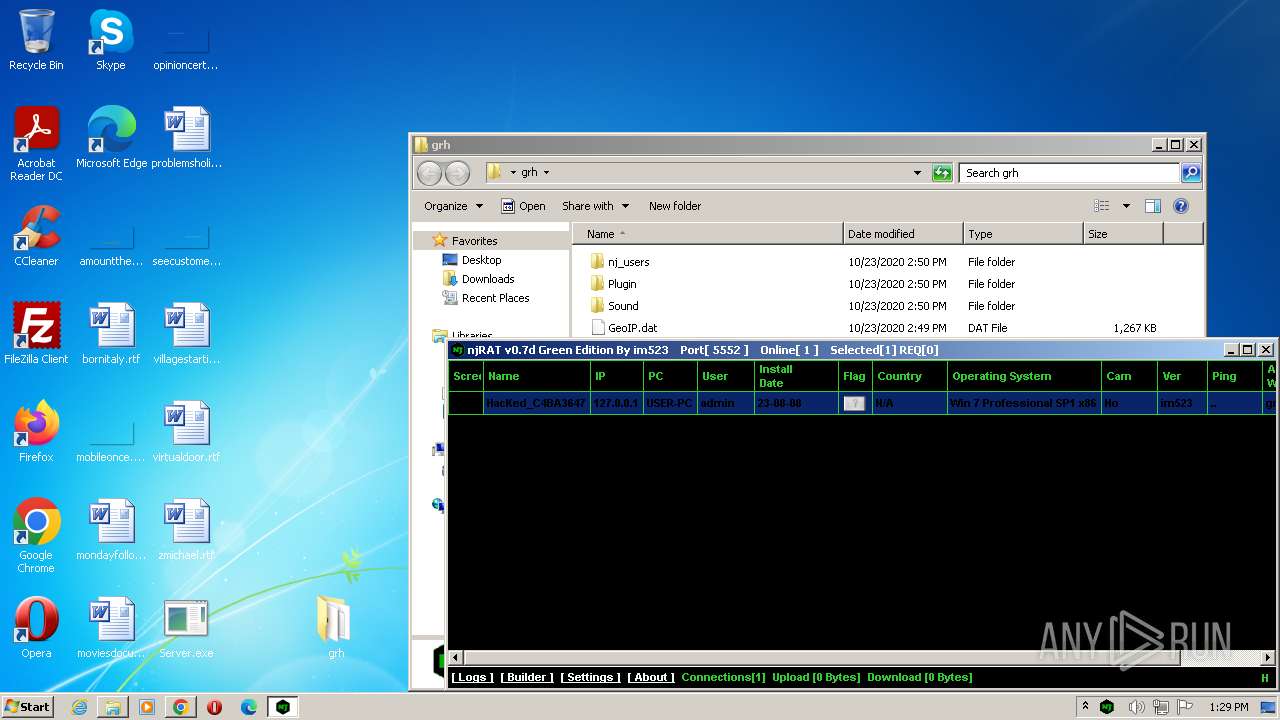Select the grh folder on desktop
The image size is (1280, 720).
pyautogui.click(x=335, y=628)
